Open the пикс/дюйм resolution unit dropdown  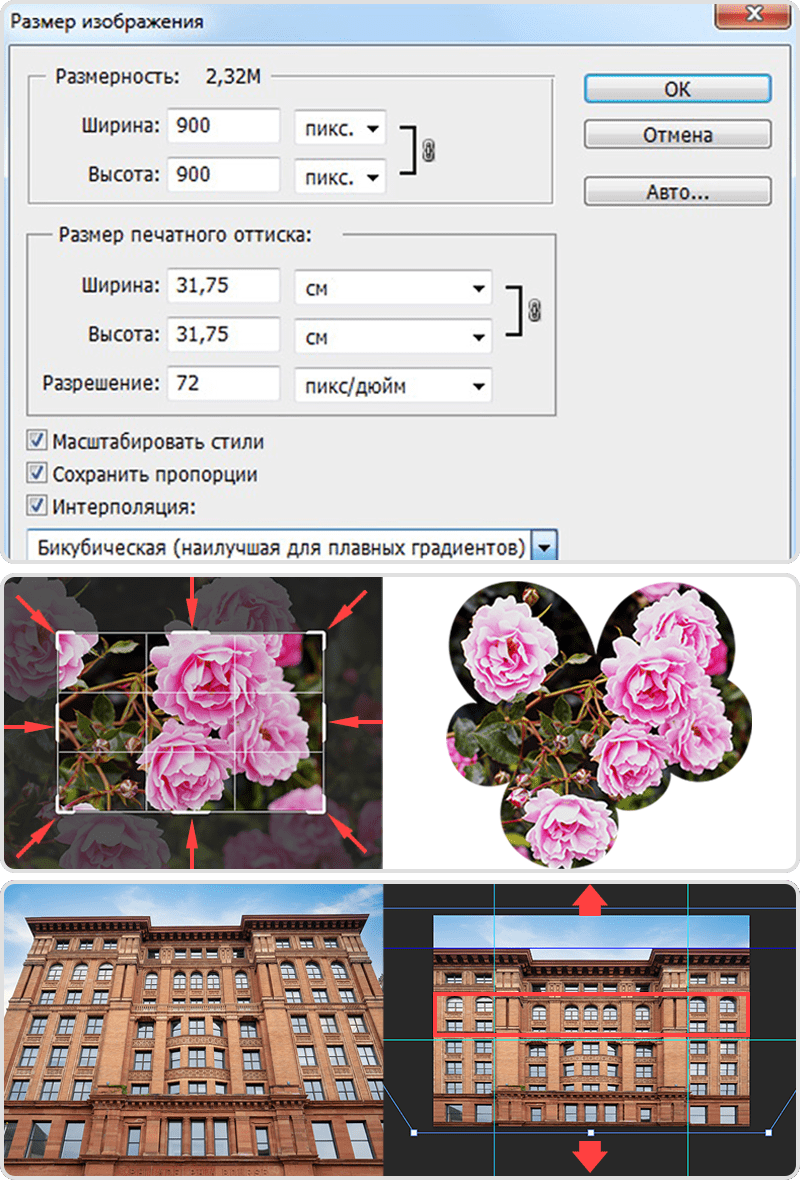[393, 384]
